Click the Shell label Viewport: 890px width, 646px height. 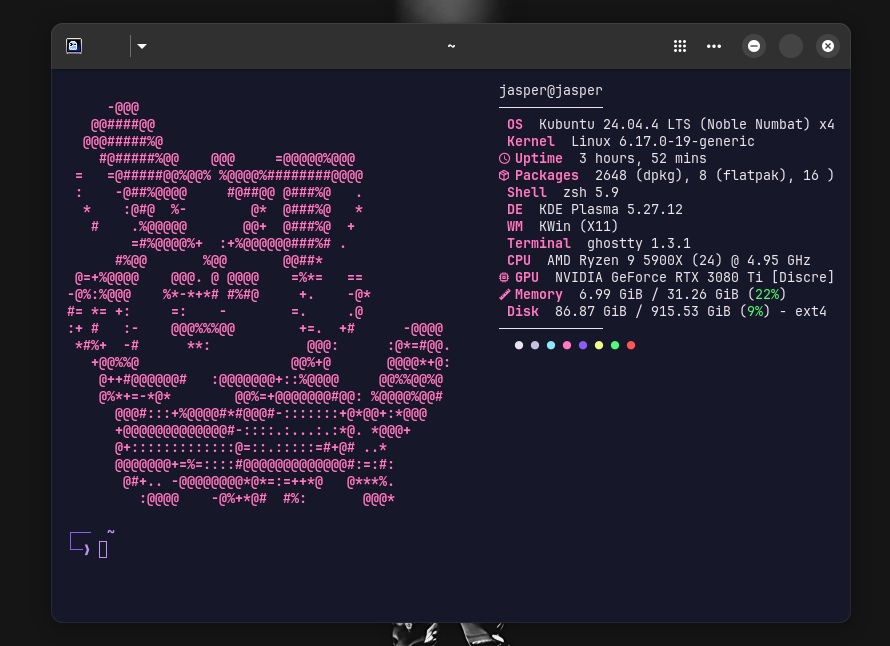[527, 192]
